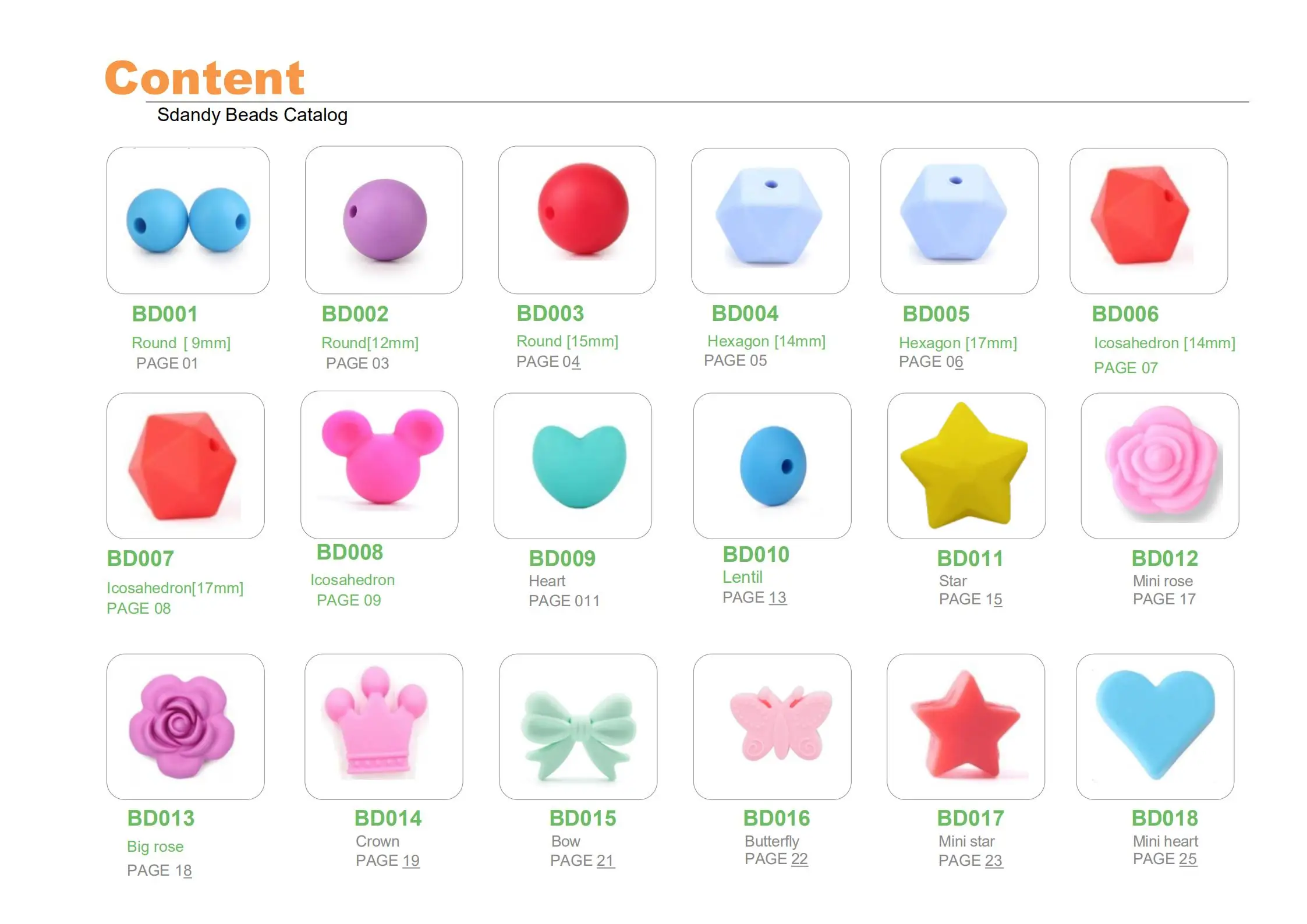Viewport: 1307px width, 924px height.
Task: Select the Hexagon [17mm] label
Action: click(958, 343)
